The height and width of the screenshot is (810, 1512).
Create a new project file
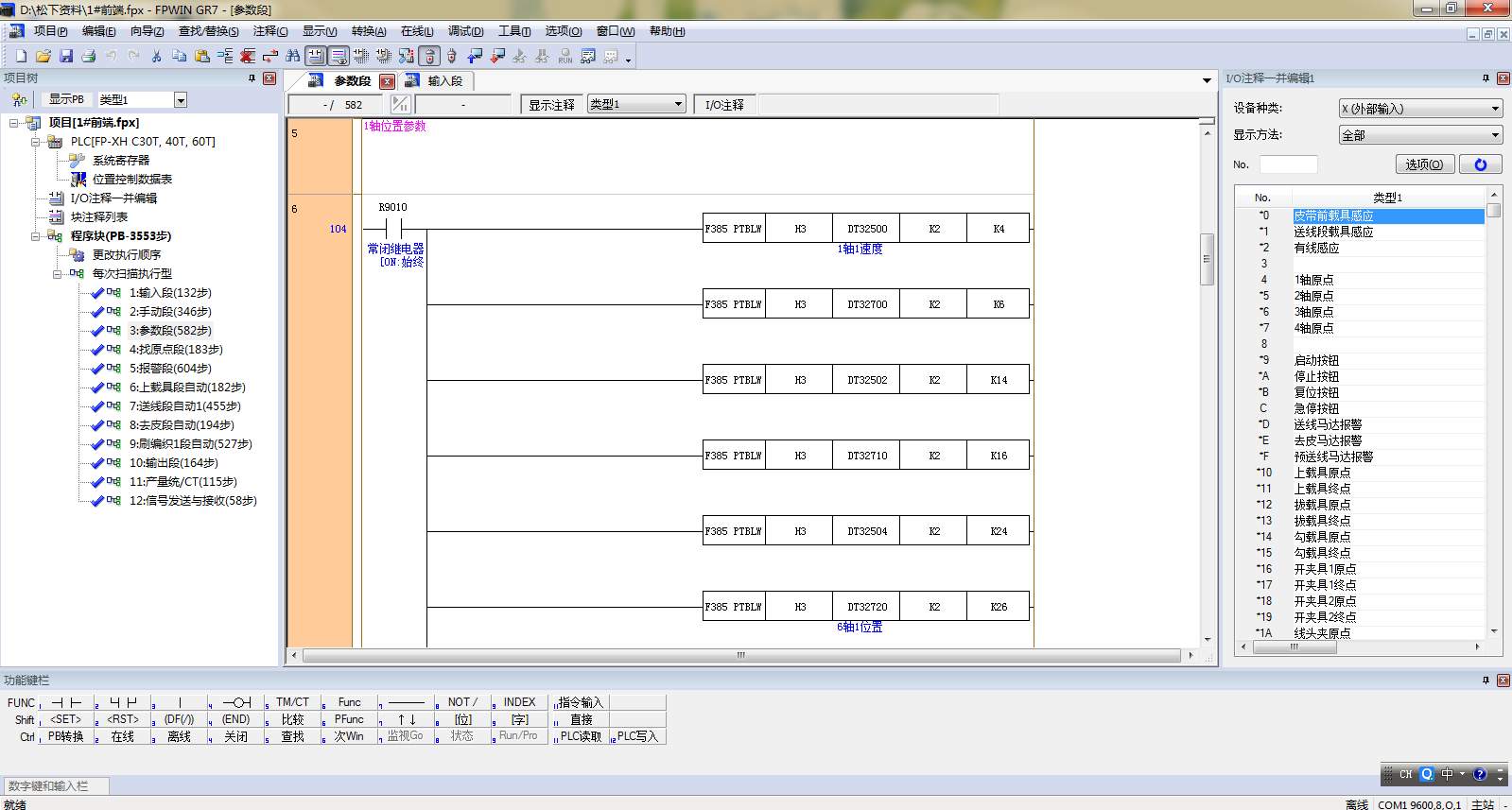[21, 56]
